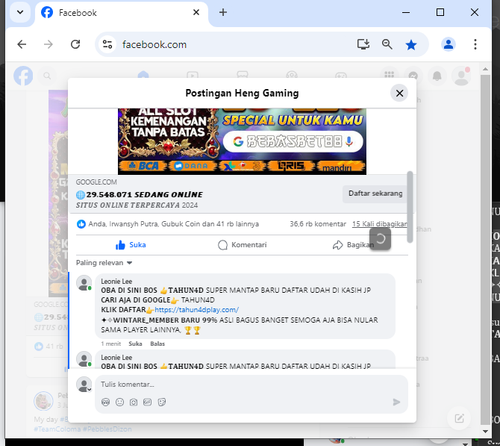
Task: Open the tahun4dplay.com link
Action: point(196,310)
